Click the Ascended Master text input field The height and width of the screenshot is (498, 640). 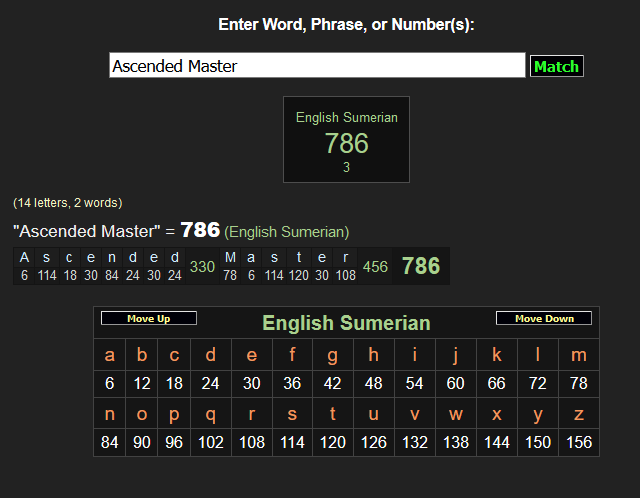coord(317,66)
